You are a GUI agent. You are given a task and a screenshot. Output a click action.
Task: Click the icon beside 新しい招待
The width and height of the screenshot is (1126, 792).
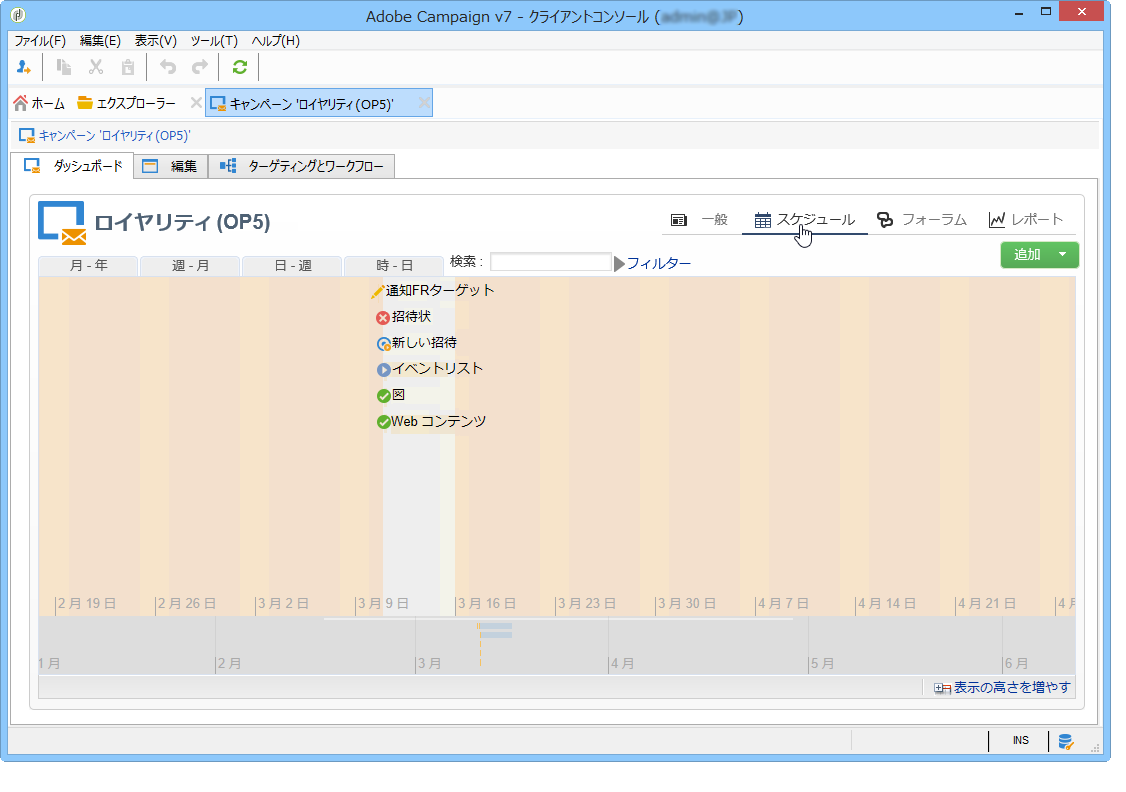coord(383,344)
